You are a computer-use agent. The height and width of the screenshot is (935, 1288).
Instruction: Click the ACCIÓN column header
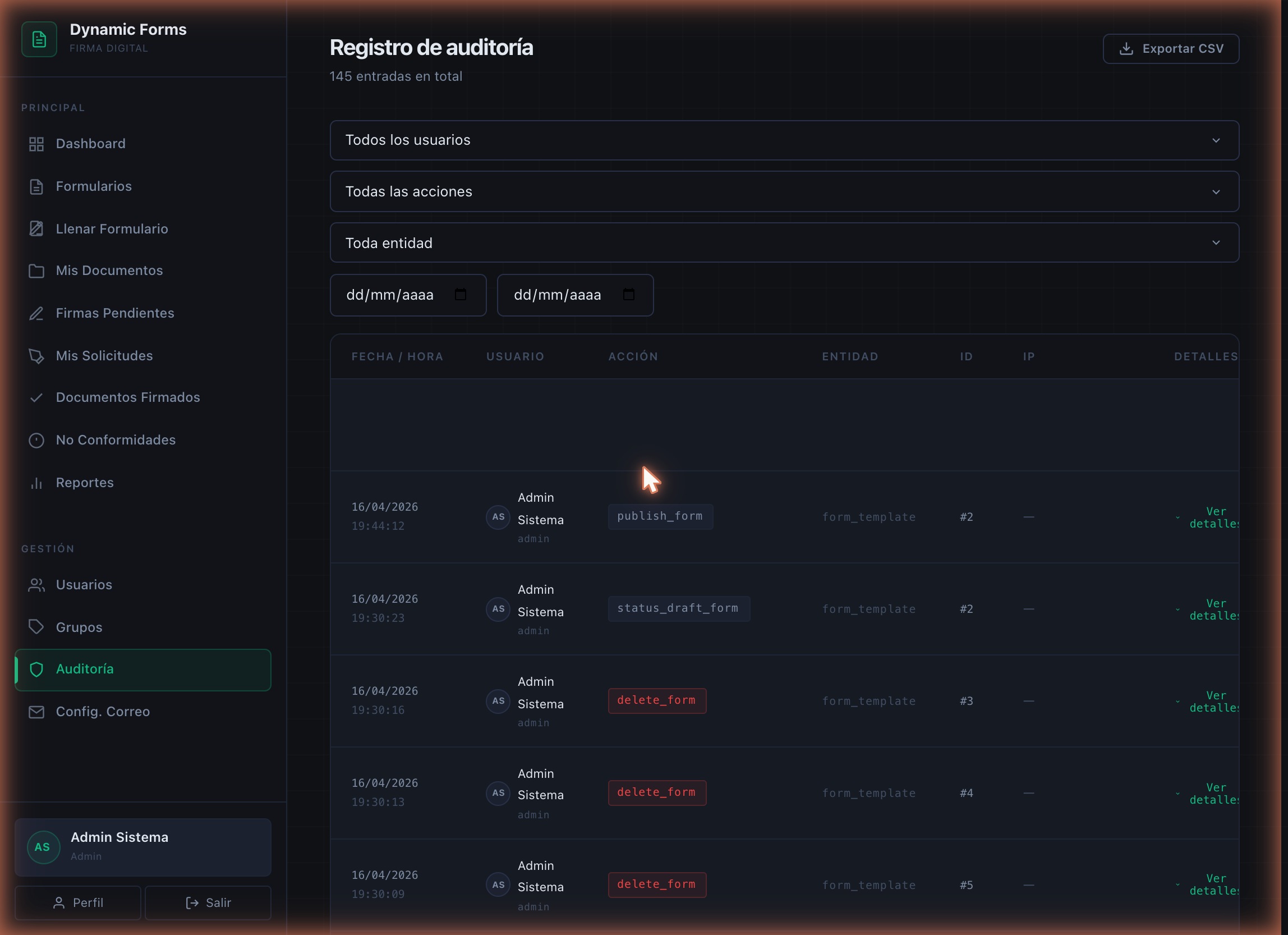(633, 357)
